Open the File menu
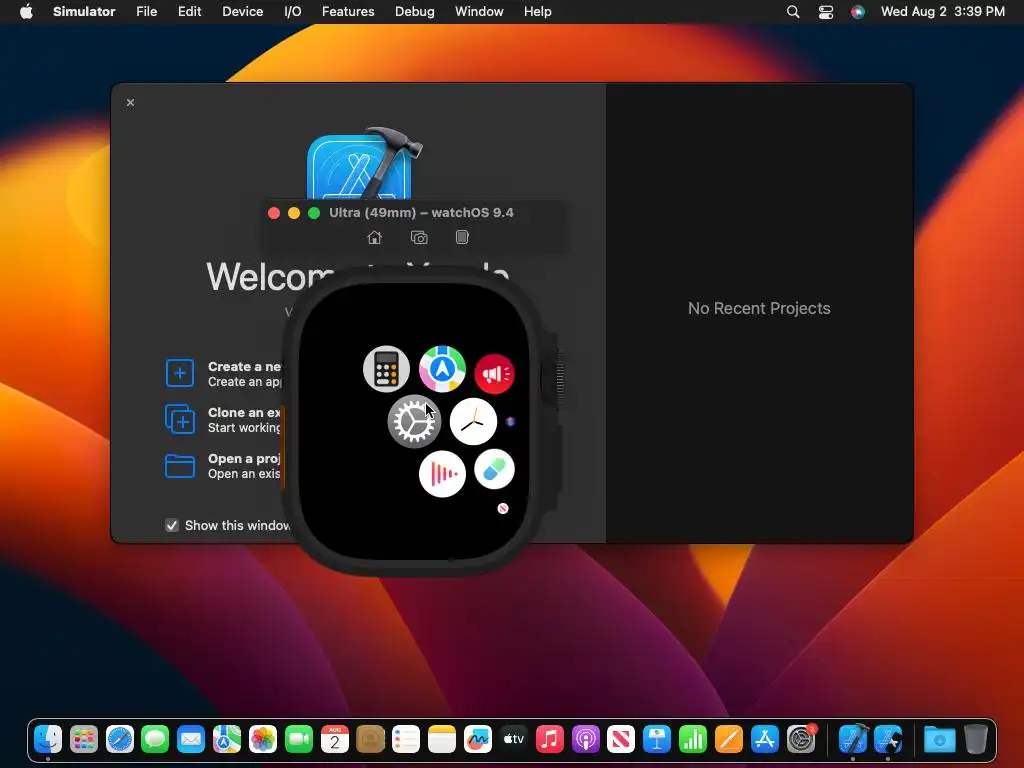This screenshot has height=768, width=1024. (x=146, y=12)
